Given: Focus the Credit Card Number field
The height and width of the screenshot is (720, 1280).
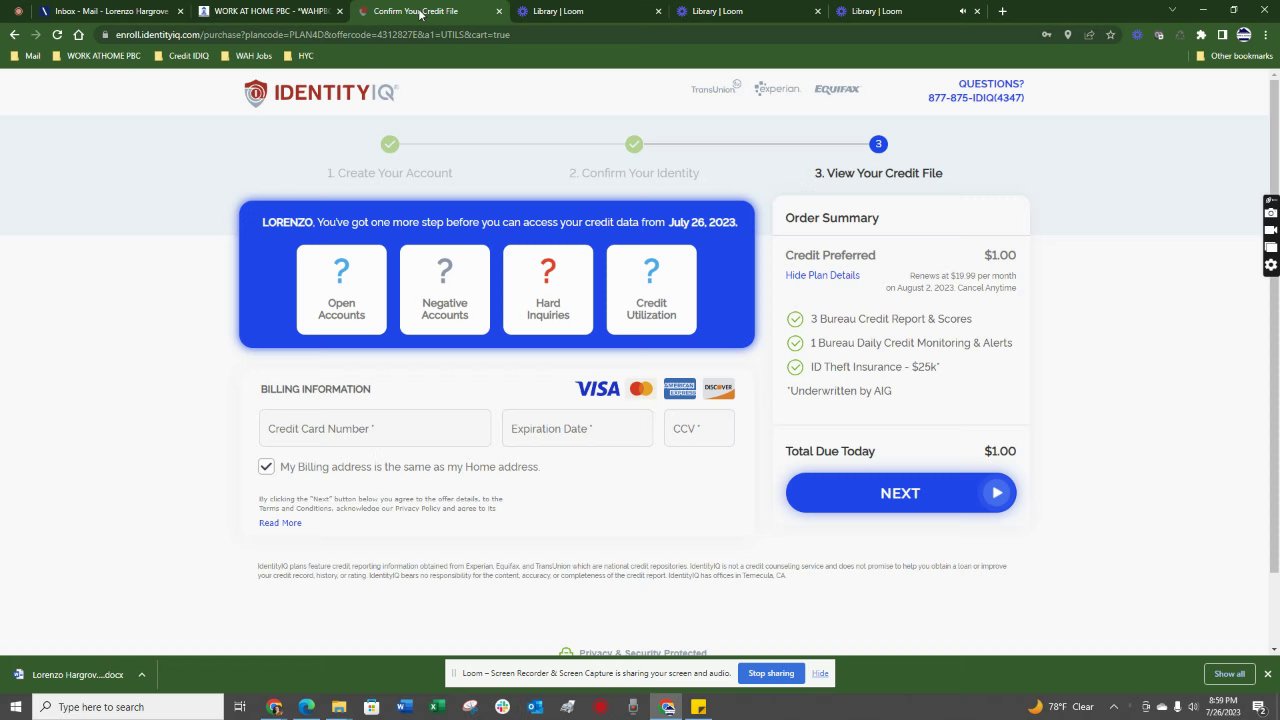Looking at the screenshot, I should click(375, 428).
